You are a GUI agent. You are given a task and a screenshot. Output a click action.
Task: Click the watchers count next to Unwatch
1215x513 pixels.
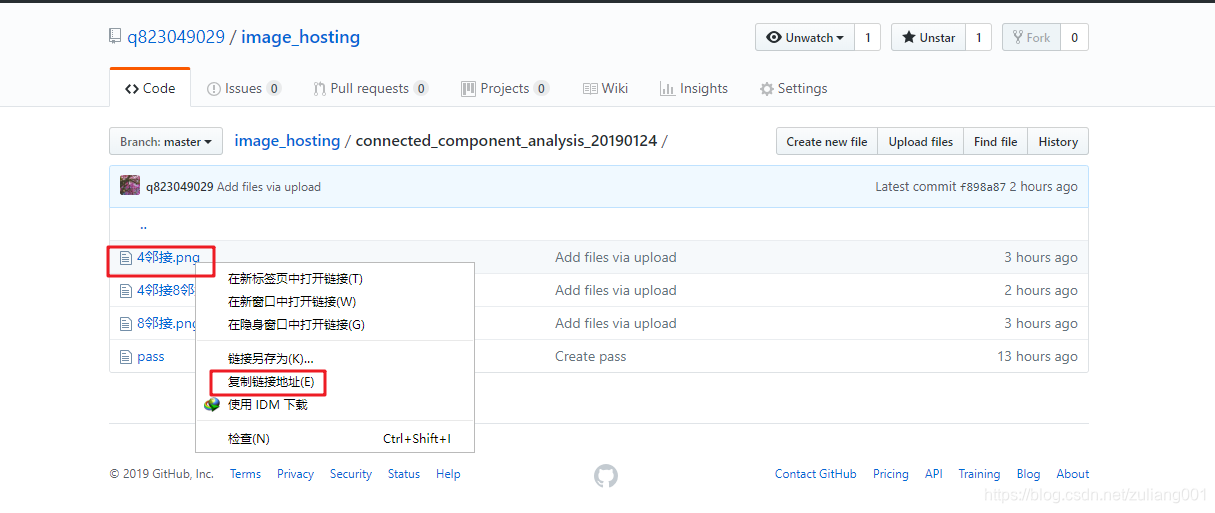coord(868,37)
